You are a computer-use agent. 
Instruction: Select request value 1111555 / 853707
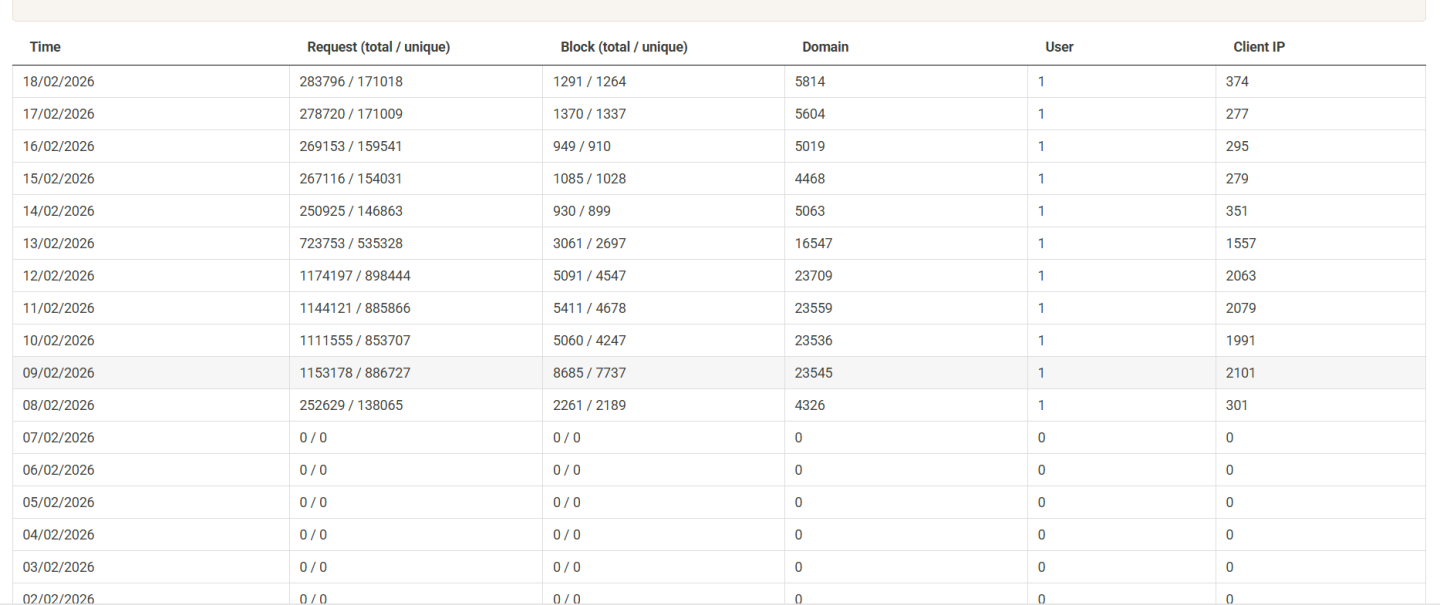tap(355, 340)
